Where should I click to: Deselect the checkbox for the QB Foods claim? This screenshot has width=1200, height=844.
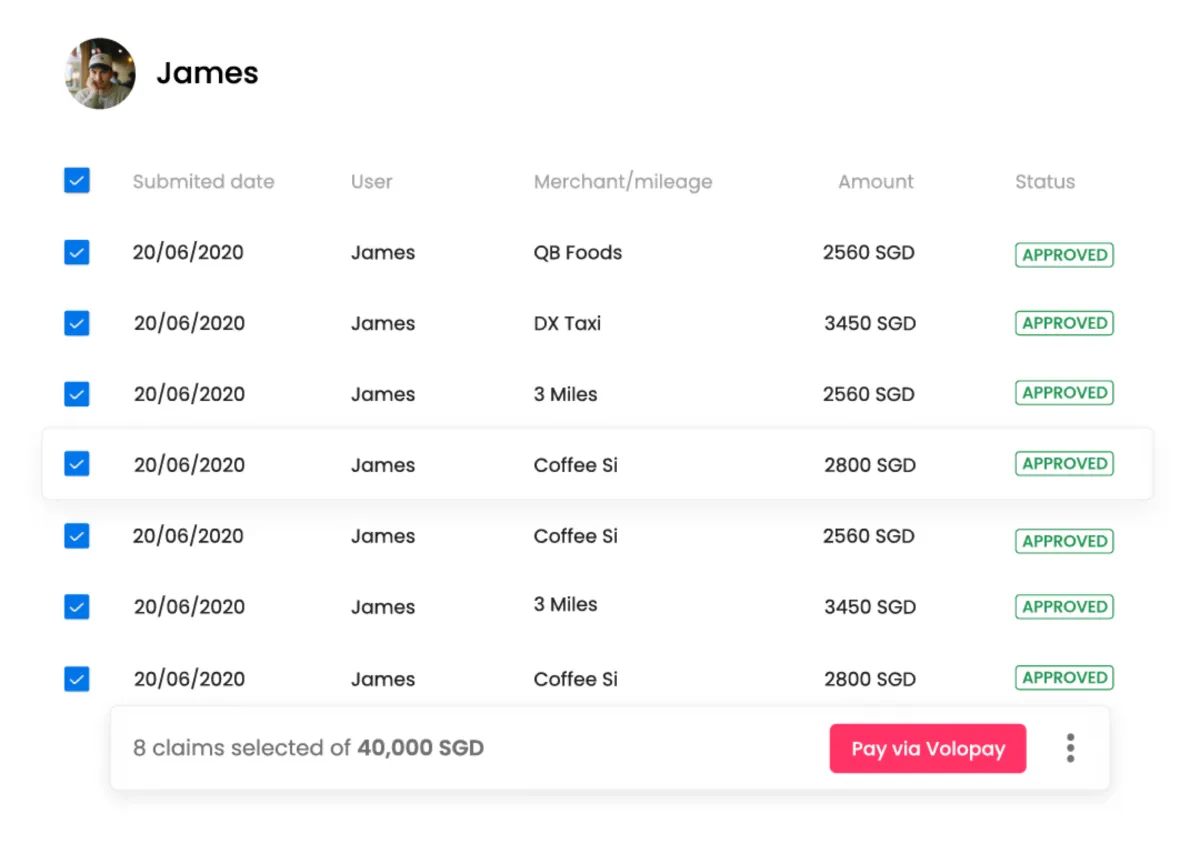tap(77, 252)
